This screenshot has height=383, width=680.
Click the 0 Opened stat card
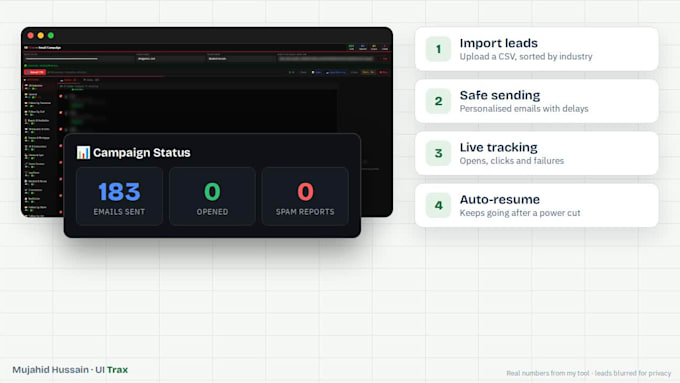point(212,196)
